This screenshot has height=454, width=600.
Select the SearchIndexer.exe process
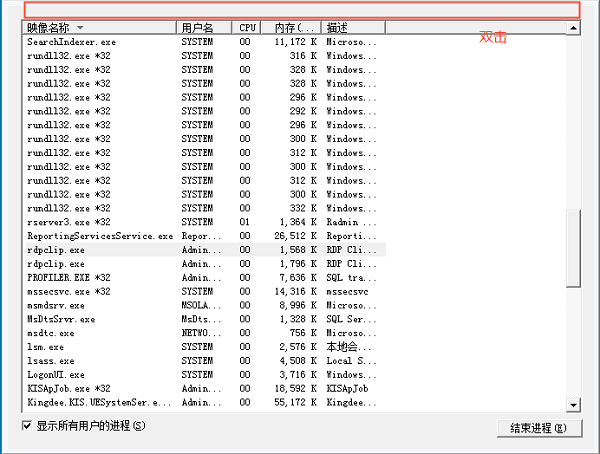[x=71, y=42]
